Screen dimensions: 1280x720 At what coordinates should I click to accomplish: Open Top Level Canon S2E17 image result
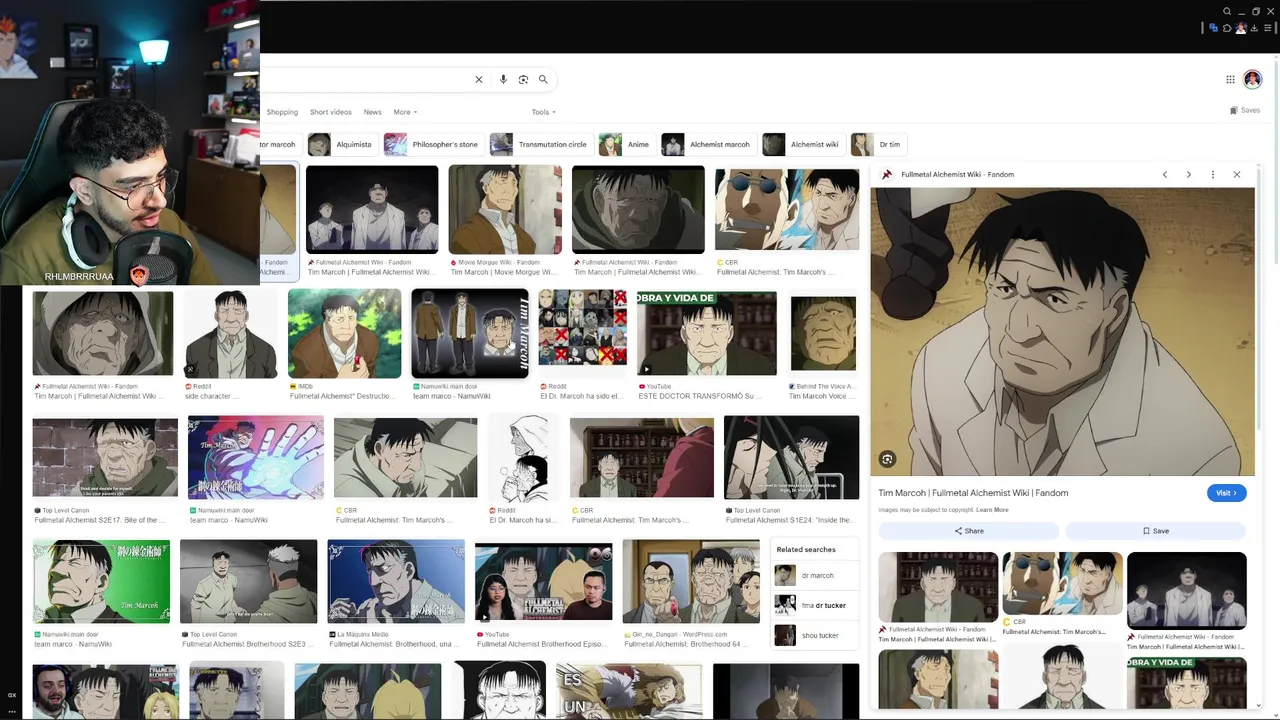[x=105, y=457]
